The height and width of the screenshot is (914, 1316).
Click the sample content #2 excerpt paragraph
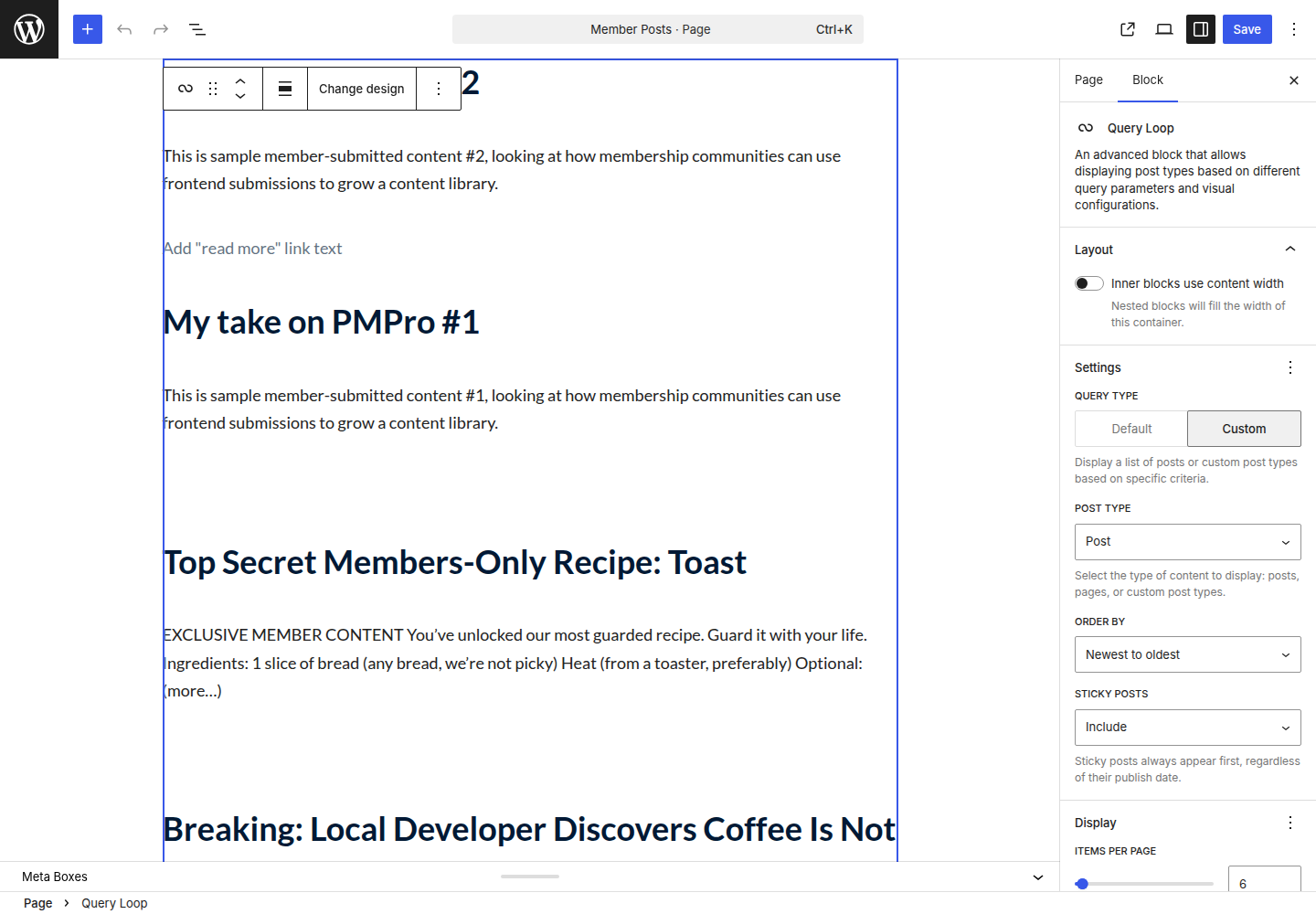pyautogui.click(x=503, y=170)
